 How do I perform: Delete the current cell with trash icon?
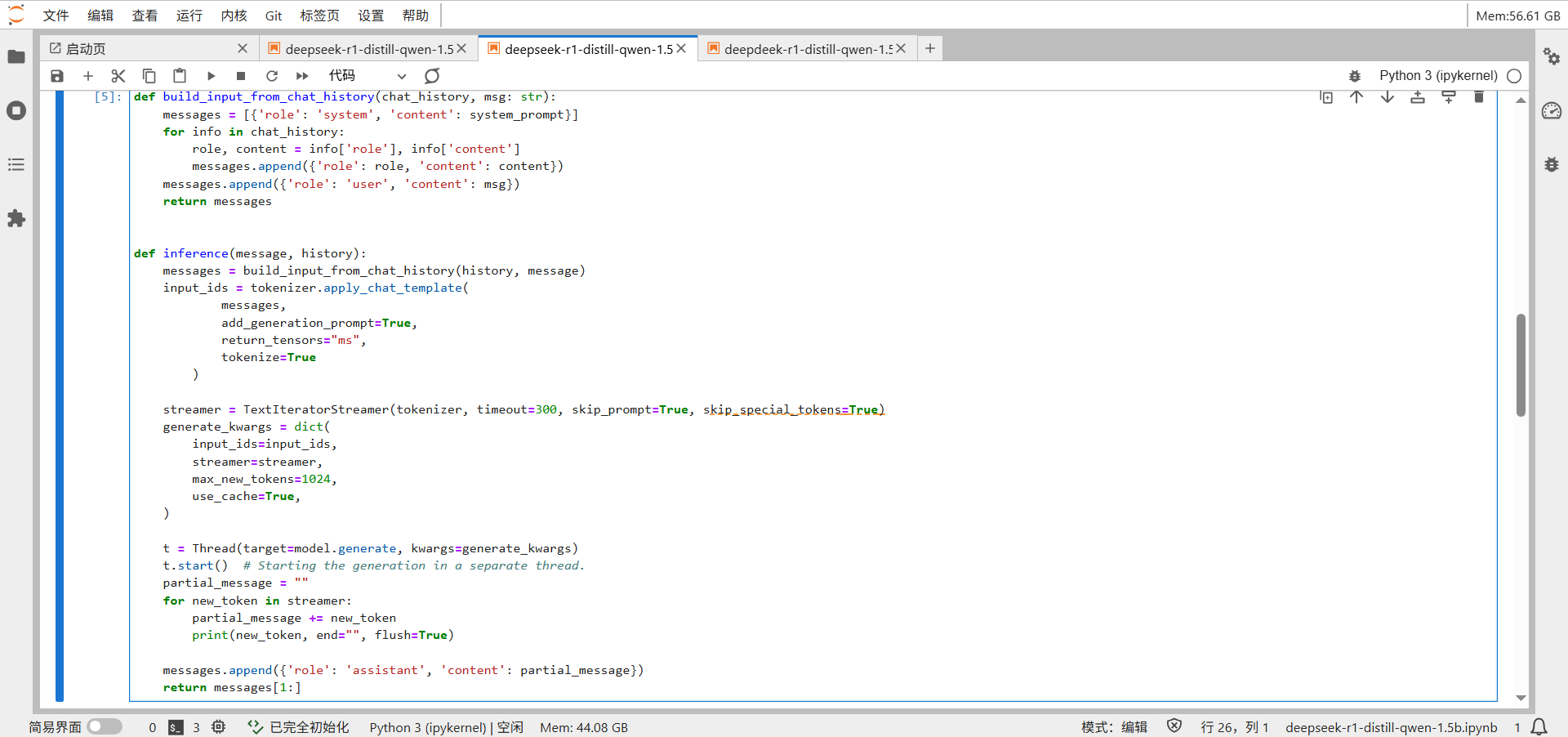tap(1478, 97)
